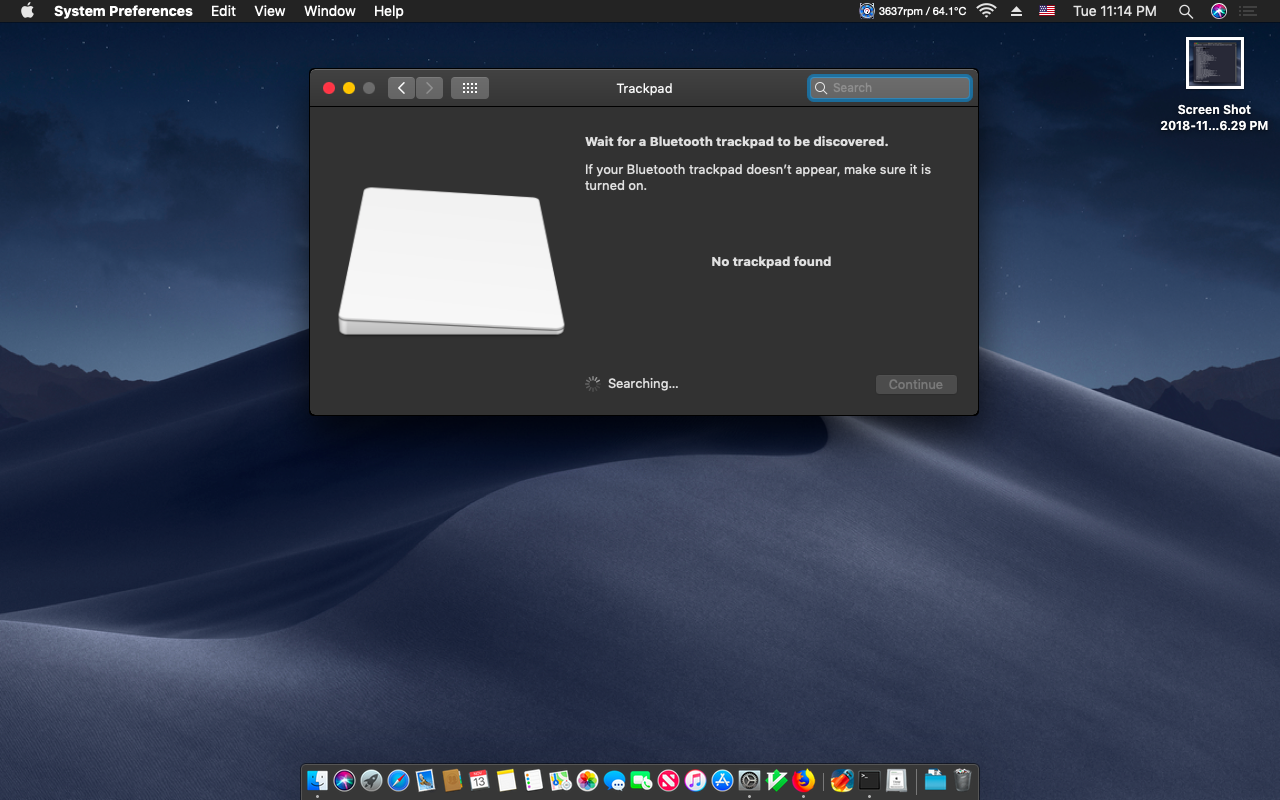Open the View menu
The width and height of the screenshot is (1280, 800).
270,11
